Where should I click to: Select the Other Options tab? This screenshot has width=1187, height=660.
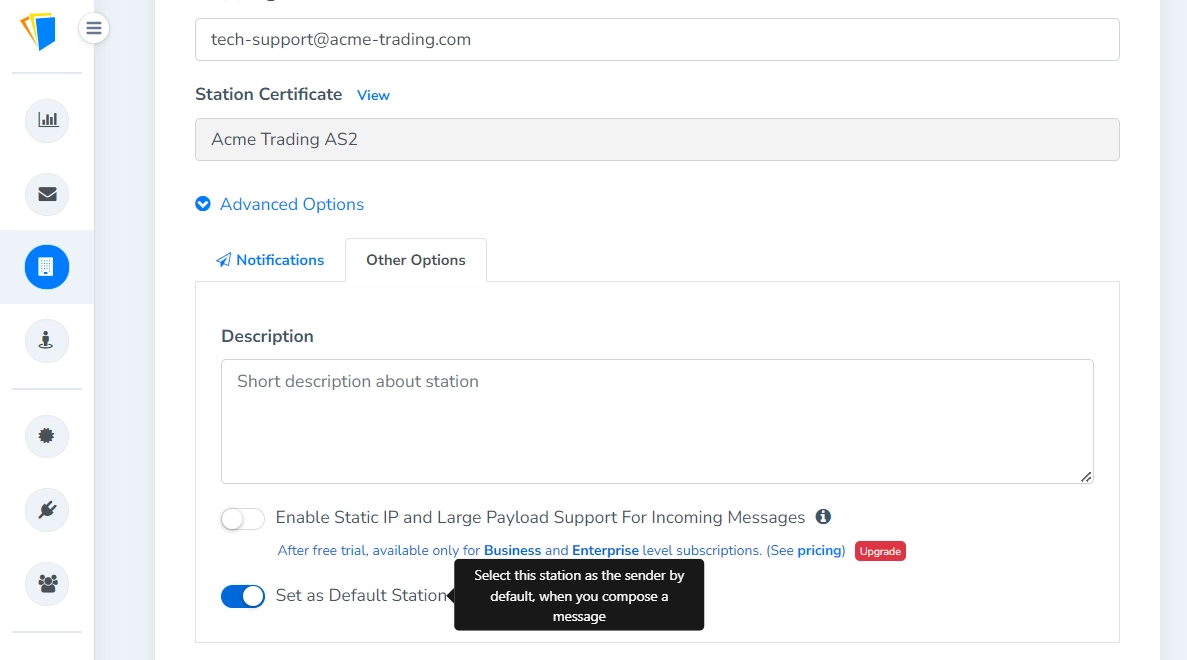416,260
